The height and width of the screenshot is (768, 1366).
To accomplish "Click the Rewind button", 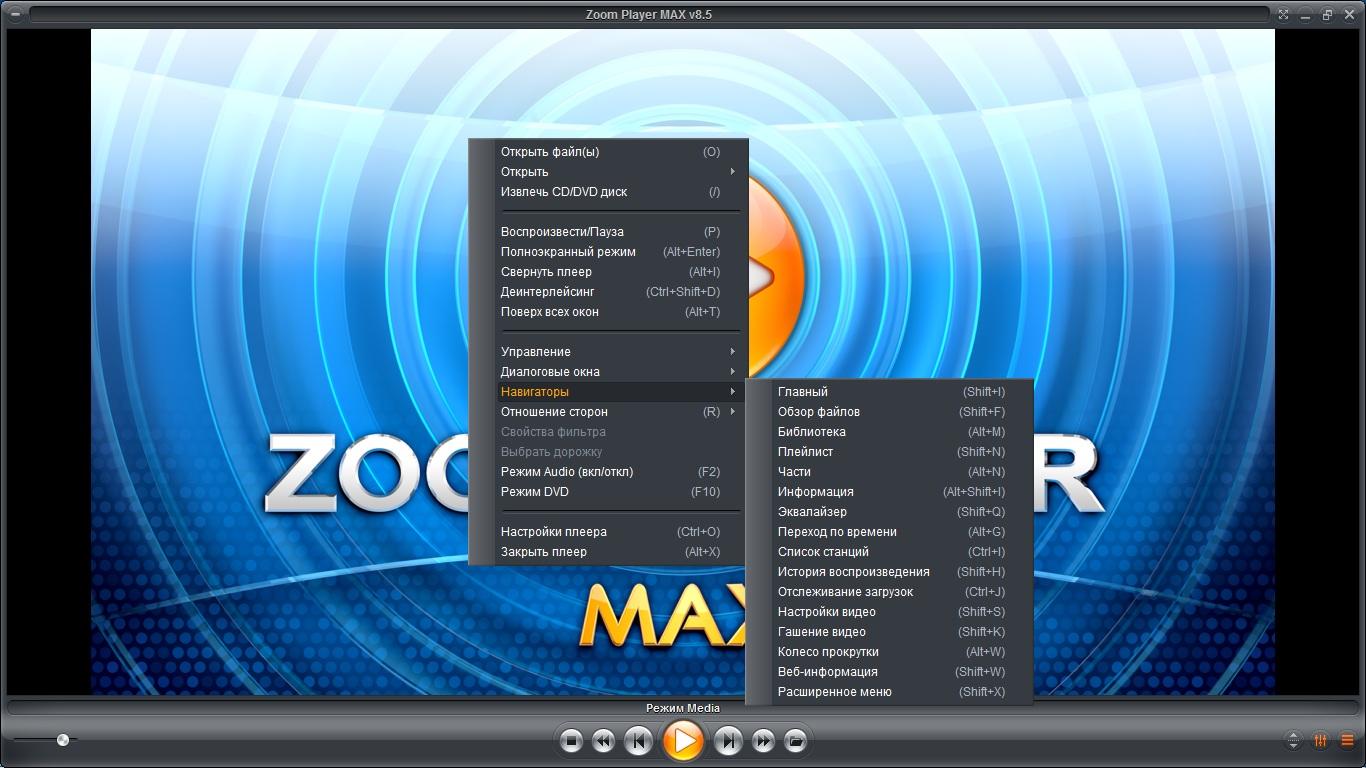I will (x=603, y=741).
